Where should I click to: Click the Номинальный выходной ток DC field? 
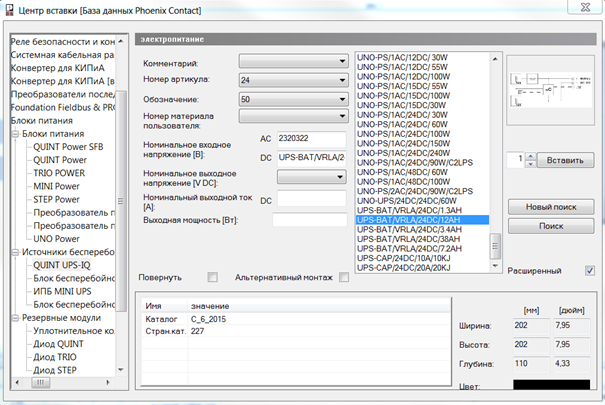tap(312, 199)
